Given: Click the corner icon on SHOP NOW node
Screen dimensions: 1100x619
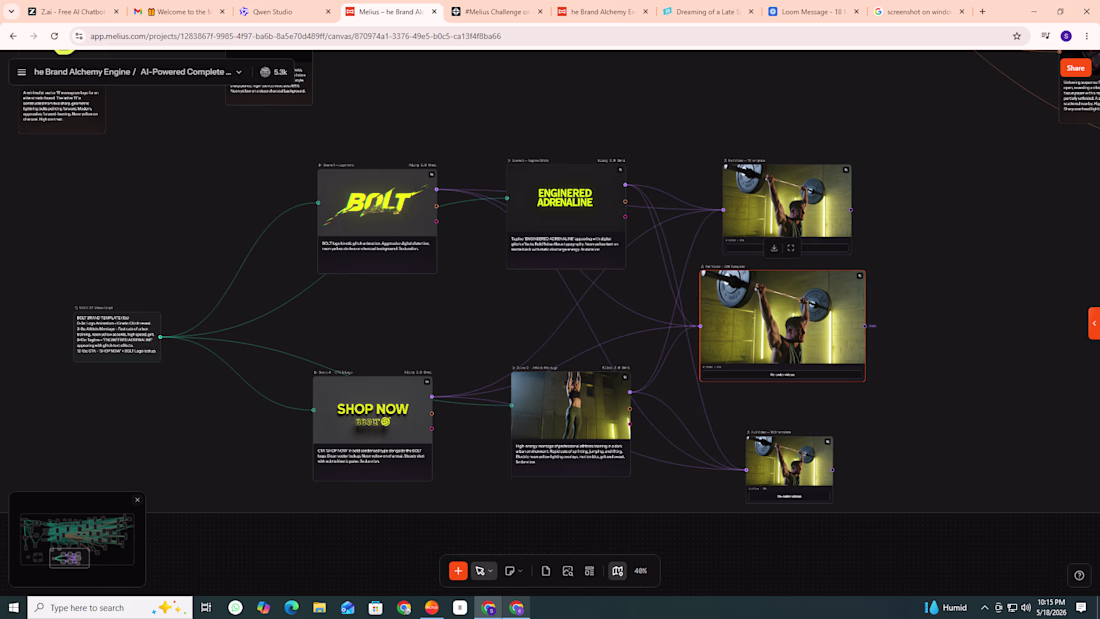Looking at the screenshot, I should [x=427, y=382].
